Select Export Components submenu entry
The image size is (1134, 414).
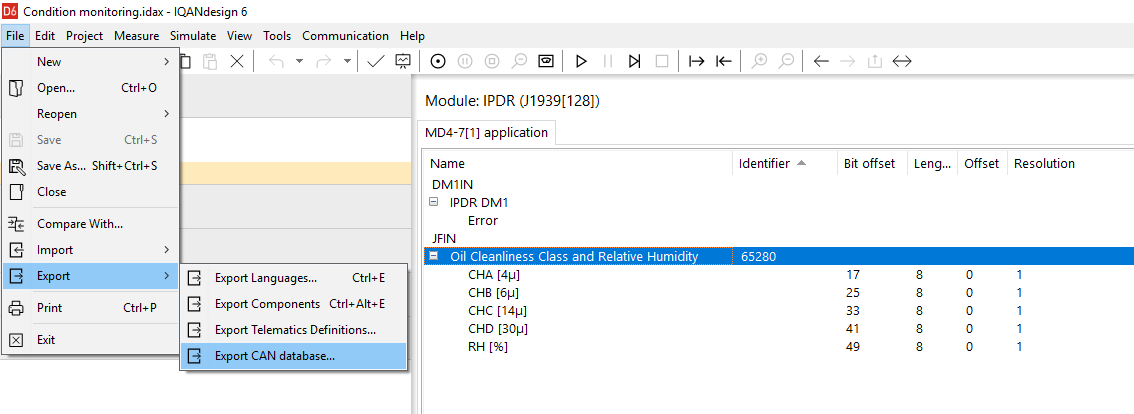coord(294,304)
